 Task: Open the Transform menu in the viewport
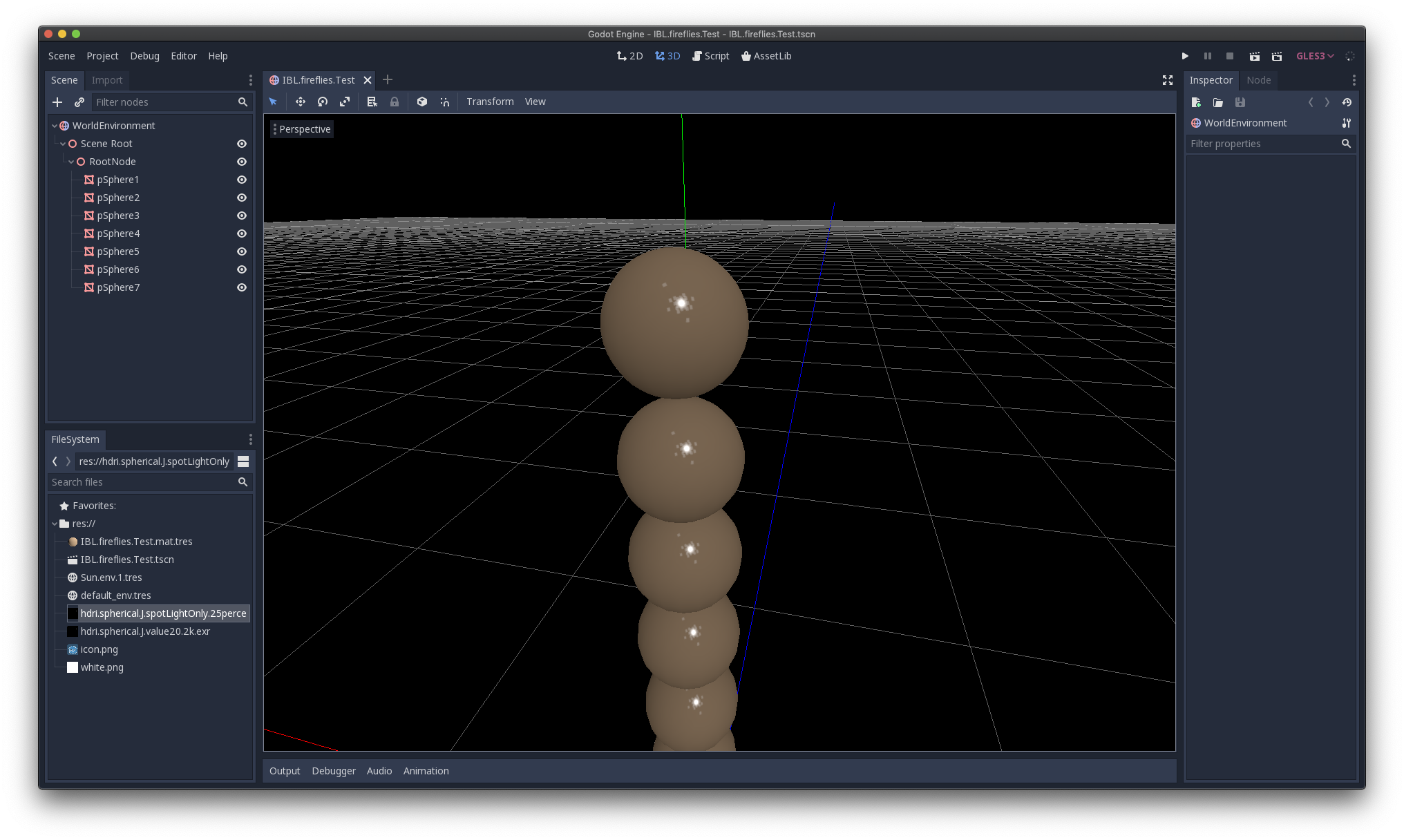coord(490,102)
